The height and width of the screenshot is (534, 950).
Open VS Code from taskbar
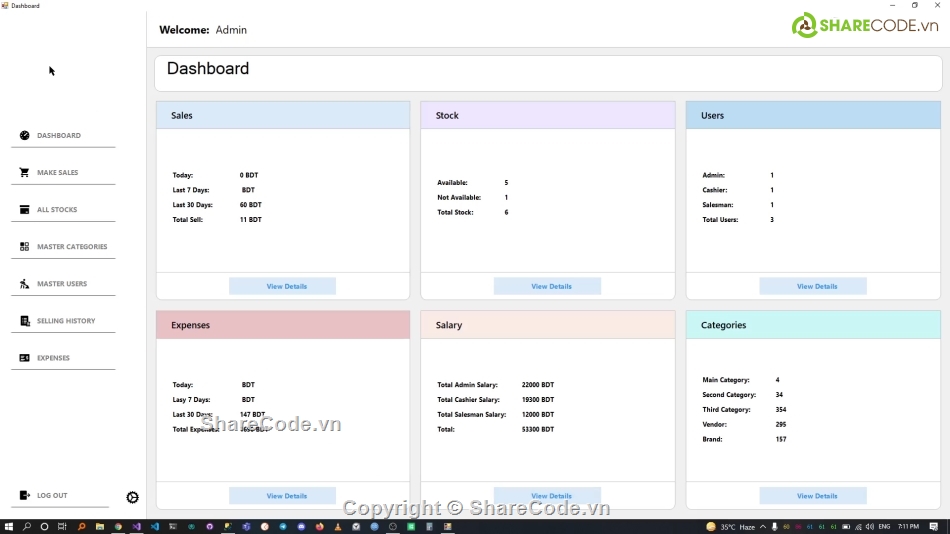pos(154,527)
